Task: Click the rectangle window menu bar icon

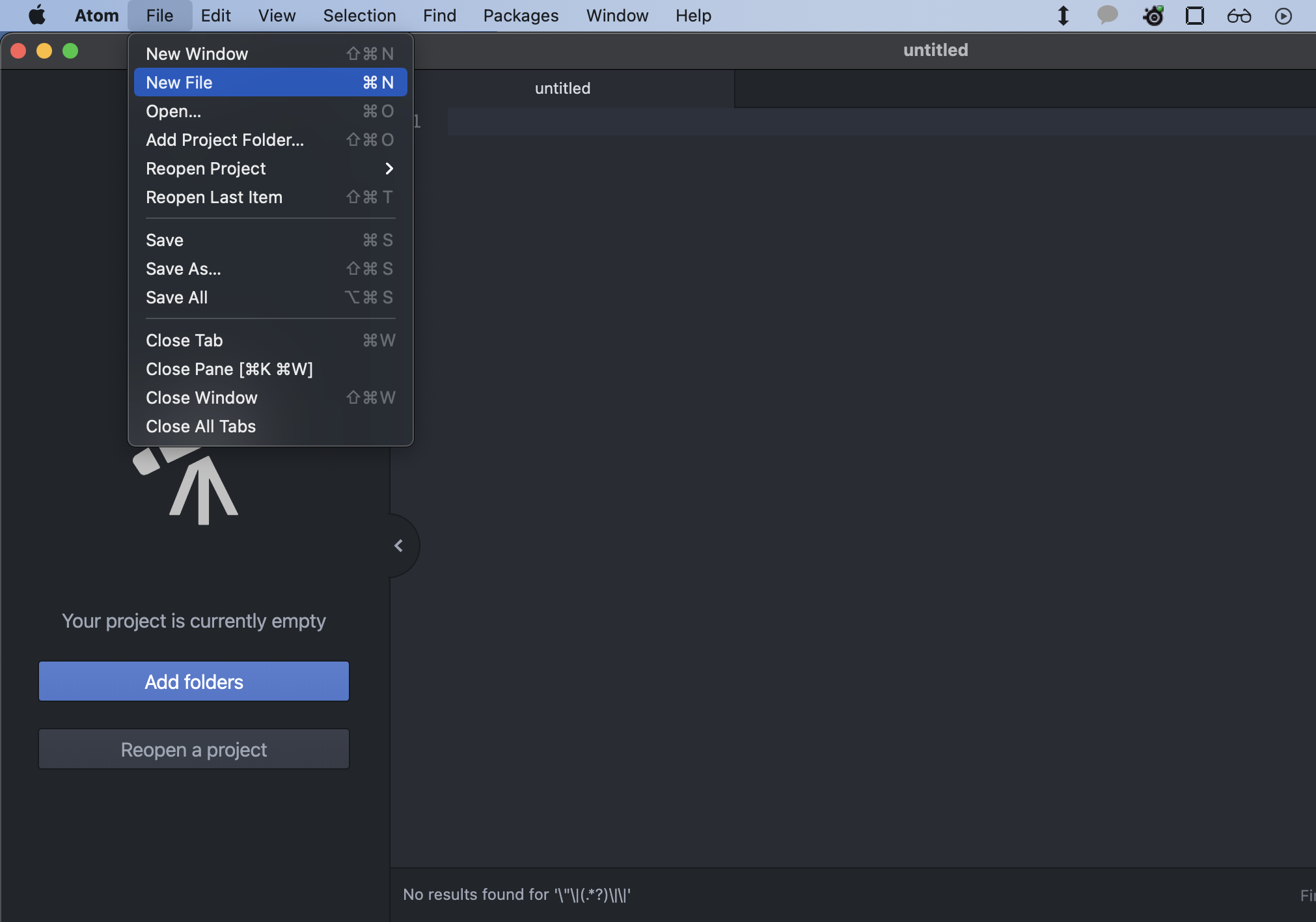Action: [x=1195, y=15]
